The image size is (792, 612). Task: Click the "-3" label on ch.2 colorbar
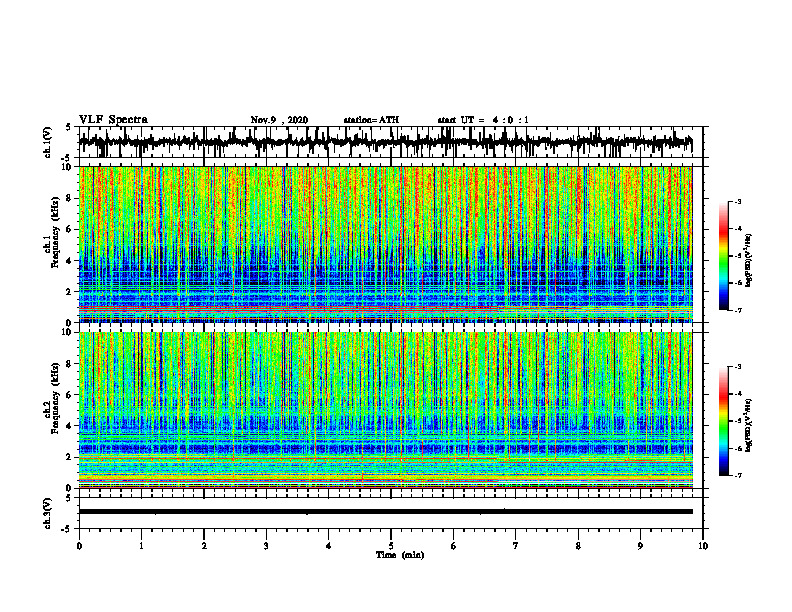tap(738, 367)
